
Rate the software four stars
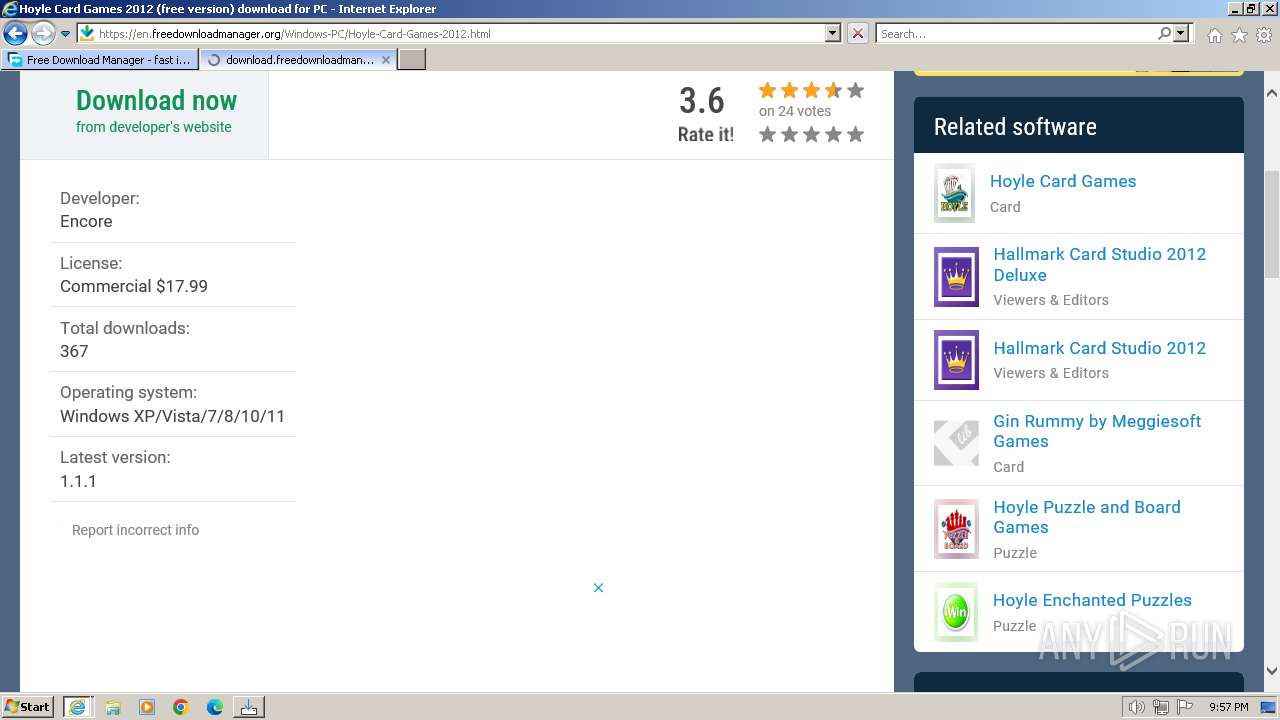(833, 134)
